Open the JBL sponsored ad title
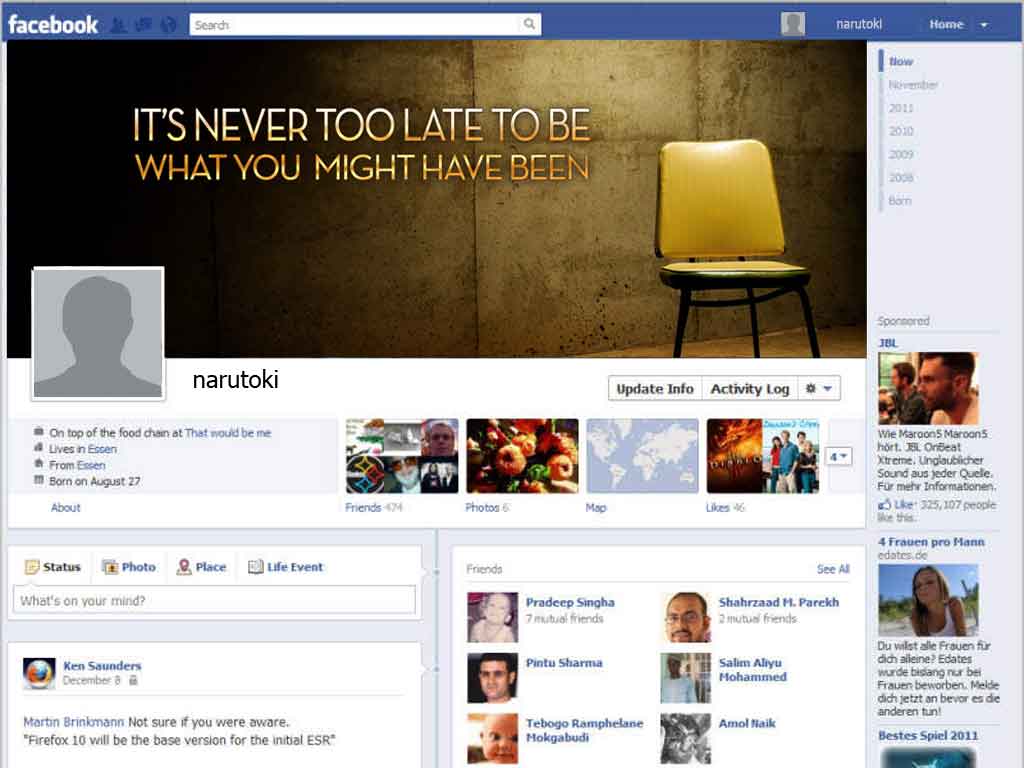 tap(888, 343)
